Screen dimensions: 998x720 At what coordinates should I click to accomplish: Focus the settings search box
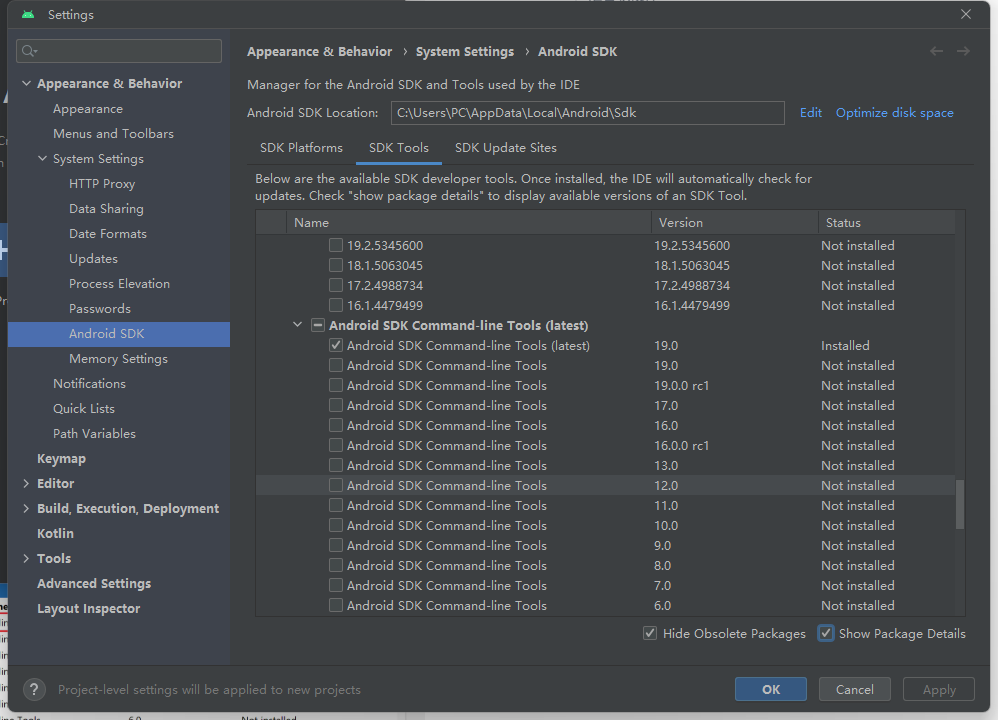[119, 51]
